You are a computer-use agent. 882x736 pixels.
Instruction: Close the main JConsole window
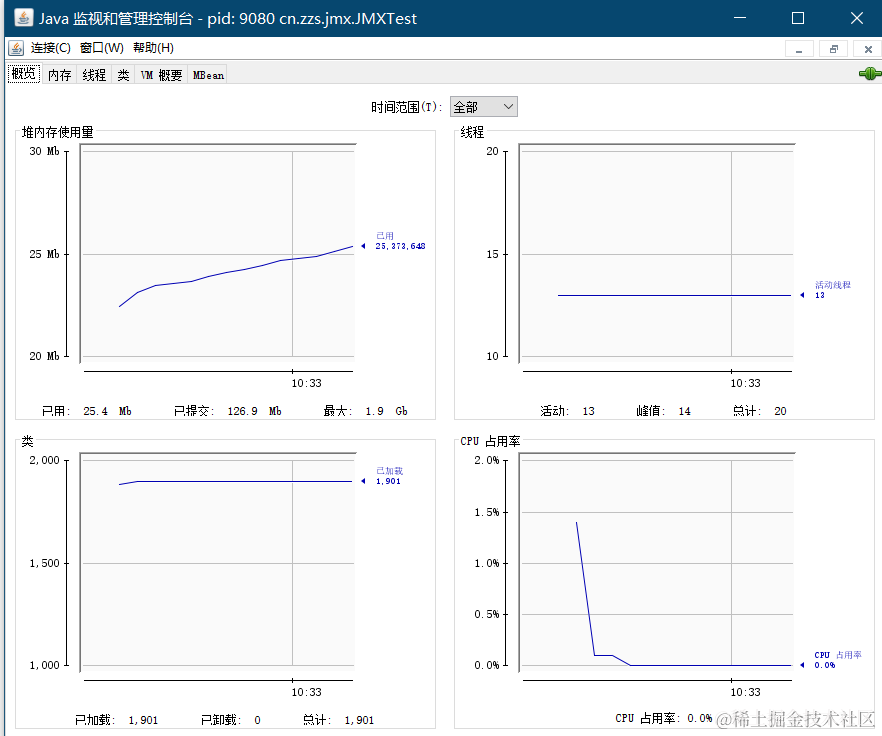point(856,18)
